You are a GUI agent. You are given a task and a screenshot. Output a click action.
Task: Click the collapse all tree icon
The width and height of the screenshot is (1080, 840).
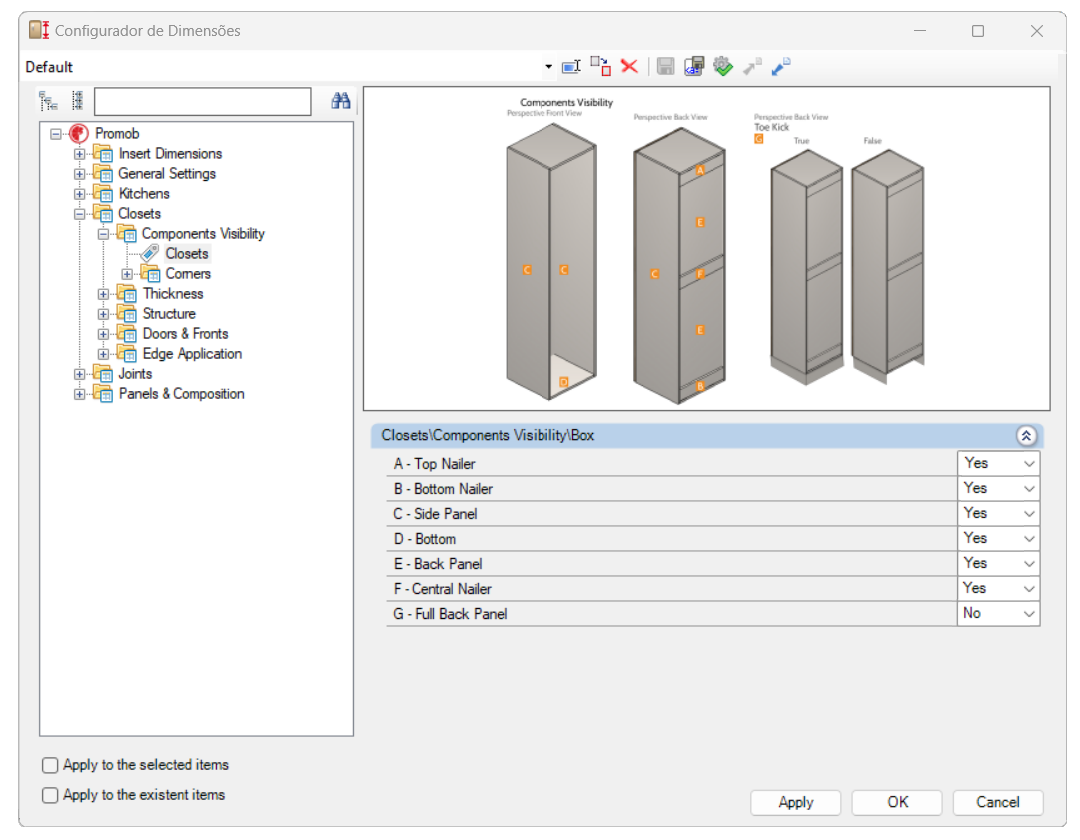point(77,101)
